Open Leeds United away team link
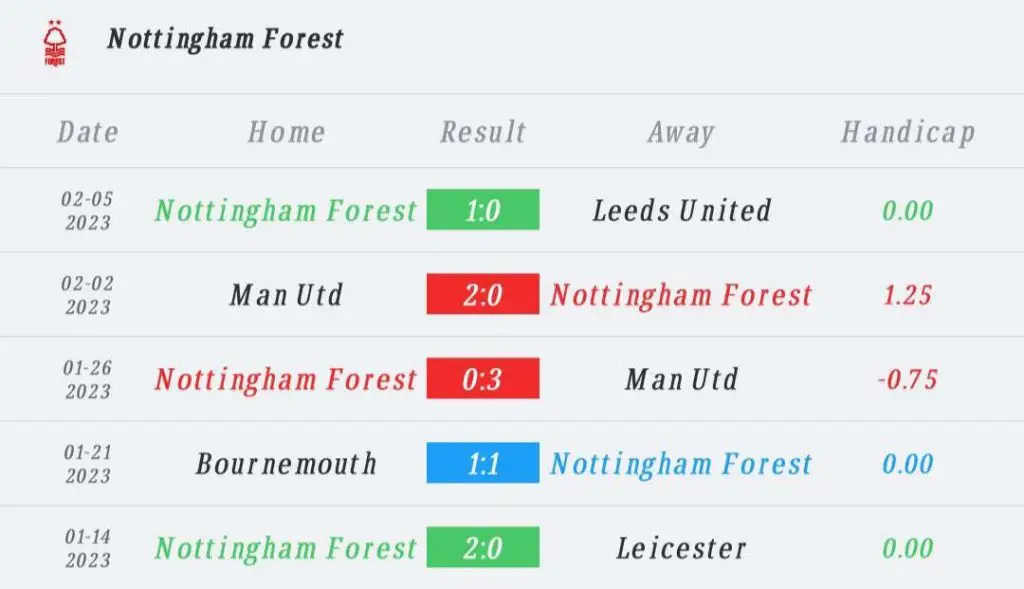The height and width of the screenshot is (589, 1024). 682,210
